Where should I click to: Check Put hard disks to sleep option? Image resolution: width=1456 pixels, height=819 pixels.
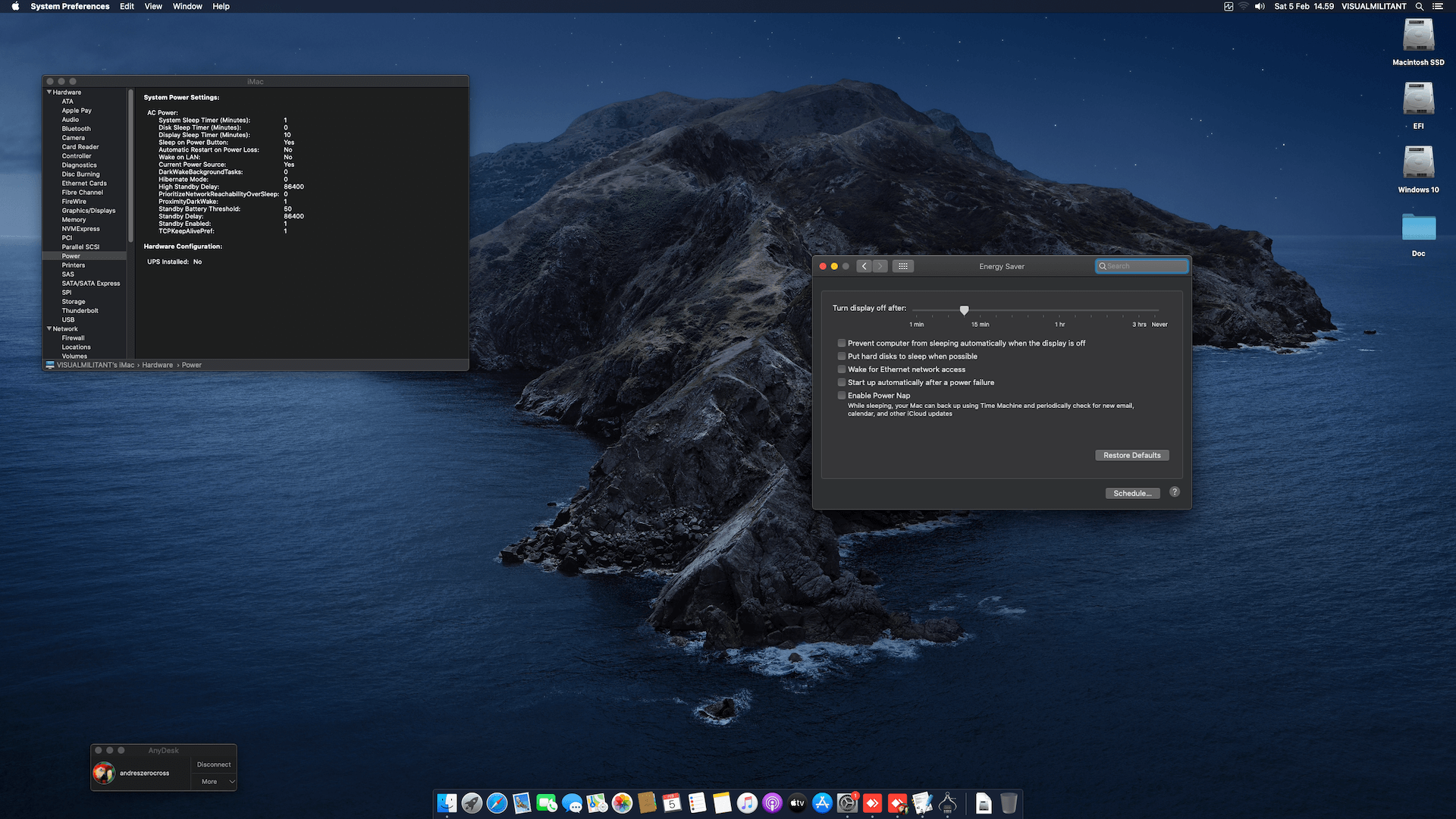tap(842, 356)
